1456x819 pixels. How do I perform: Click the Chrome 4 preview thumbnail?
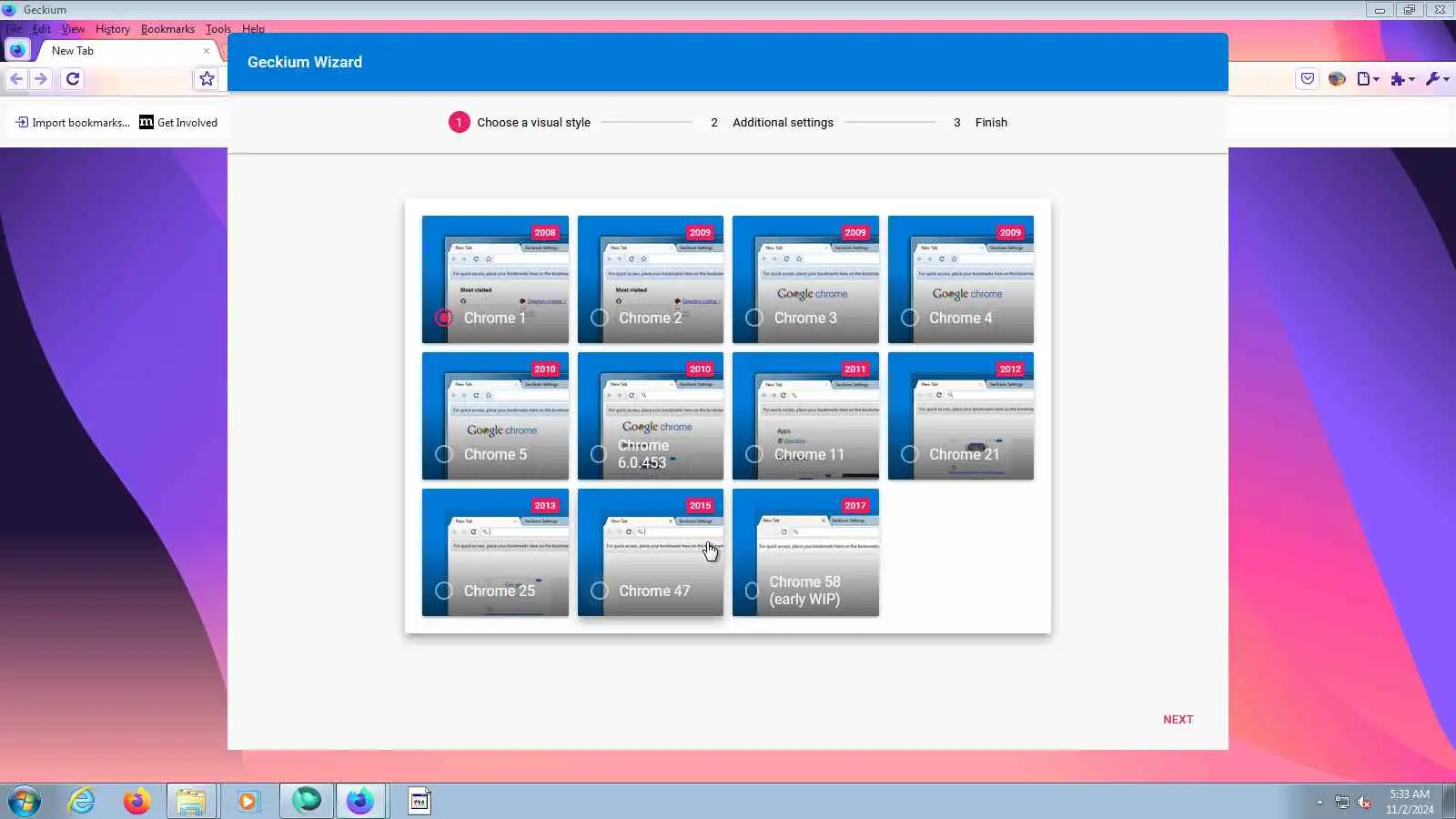[961, 278]
